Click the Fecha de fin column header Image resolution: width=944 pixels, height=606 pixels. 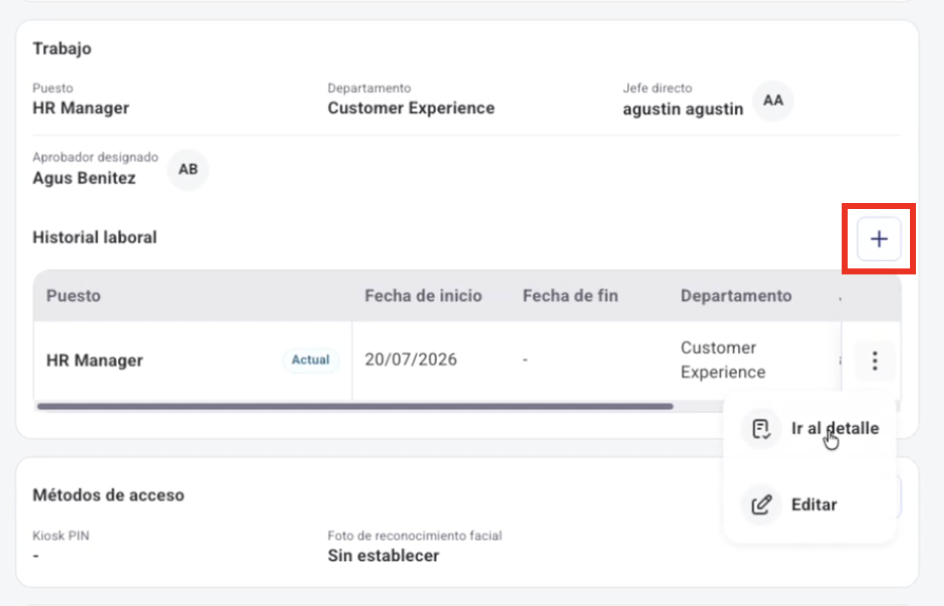[x=570, y=295]
